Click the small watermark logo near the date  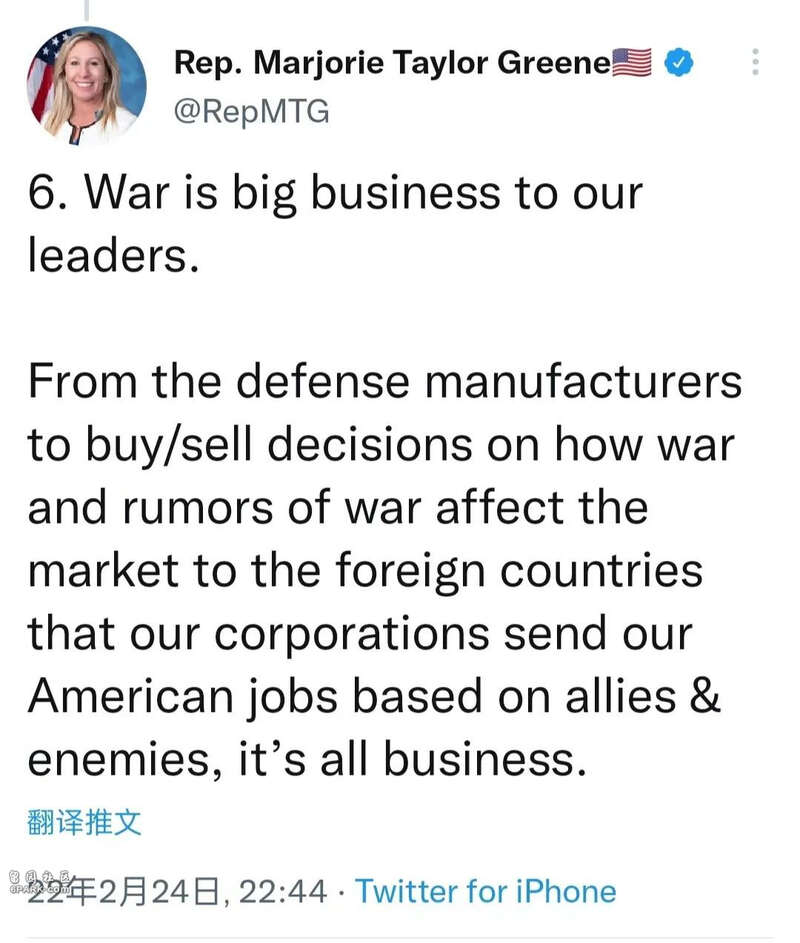coord(40,882)
